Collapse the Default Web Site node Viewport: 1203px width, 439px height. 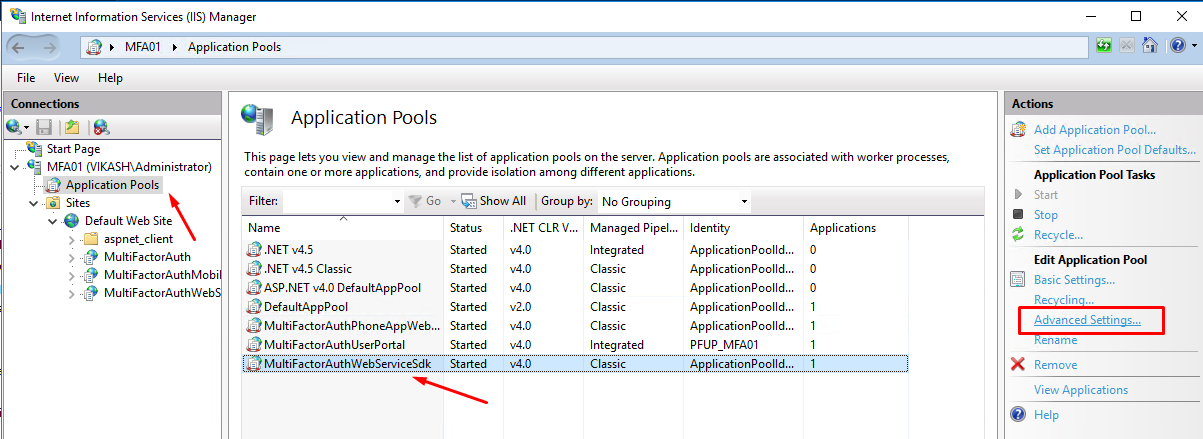point(53,221)
